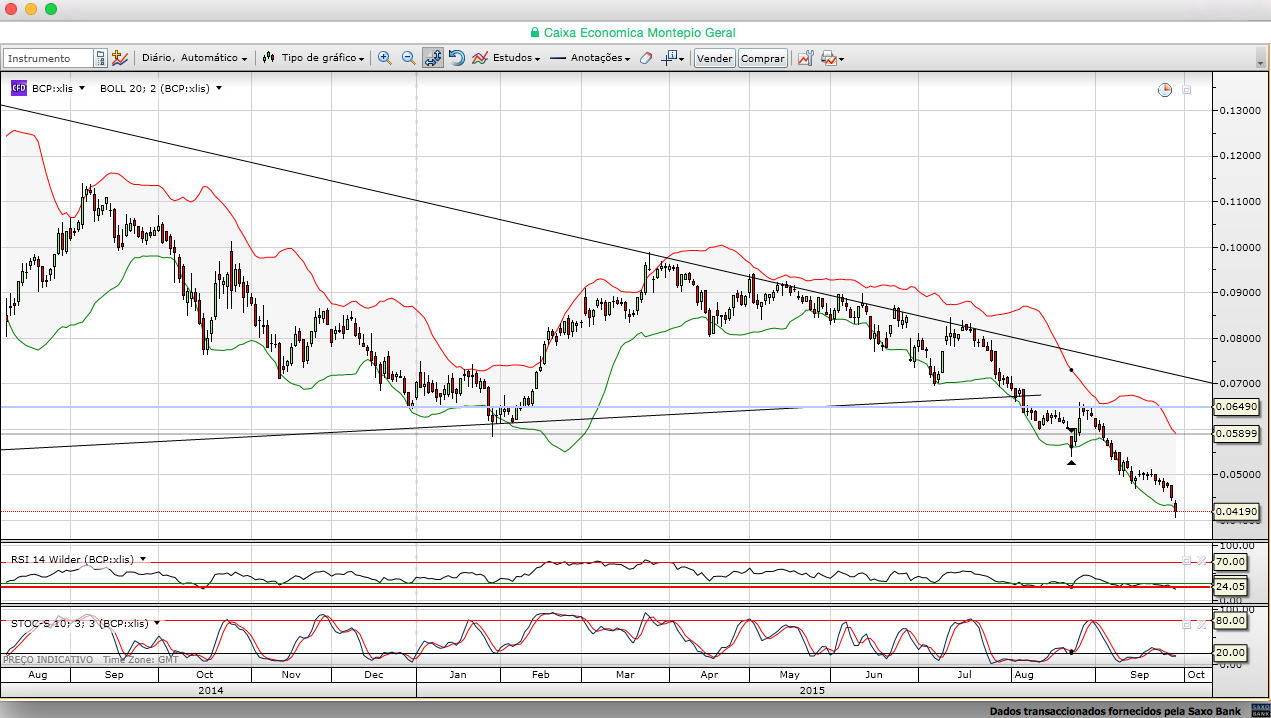Click the print chart icon
This screenshot has height=718, width=1271.
click(x=829, y=58)
